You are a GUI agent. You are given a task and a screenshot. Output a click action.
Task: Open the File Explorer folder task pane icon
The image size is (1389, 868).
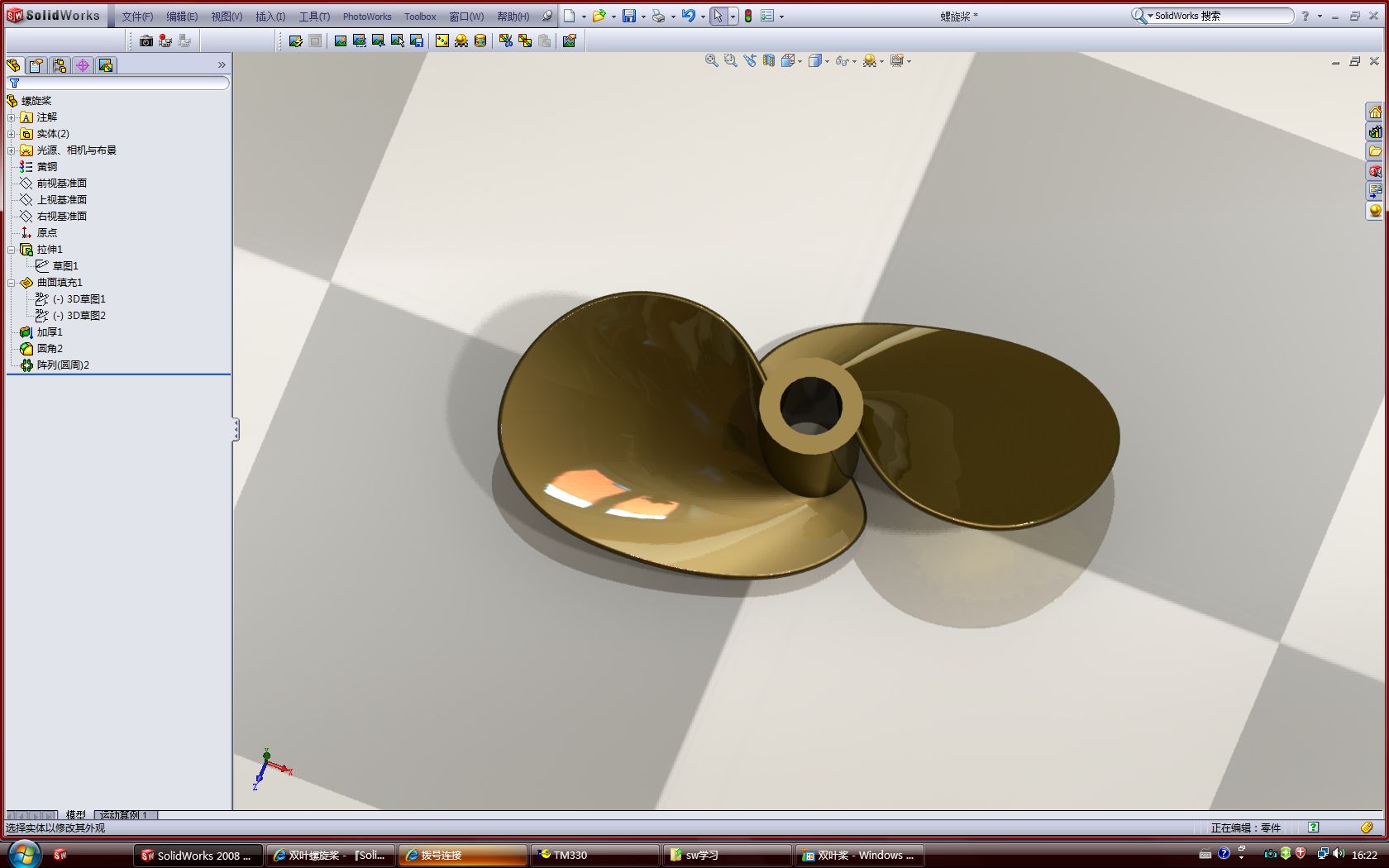tap(1375, 151)
